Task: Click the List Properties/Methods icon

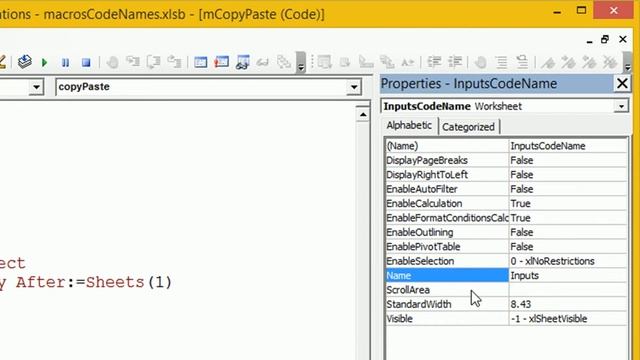Action: tap(325, 62)
